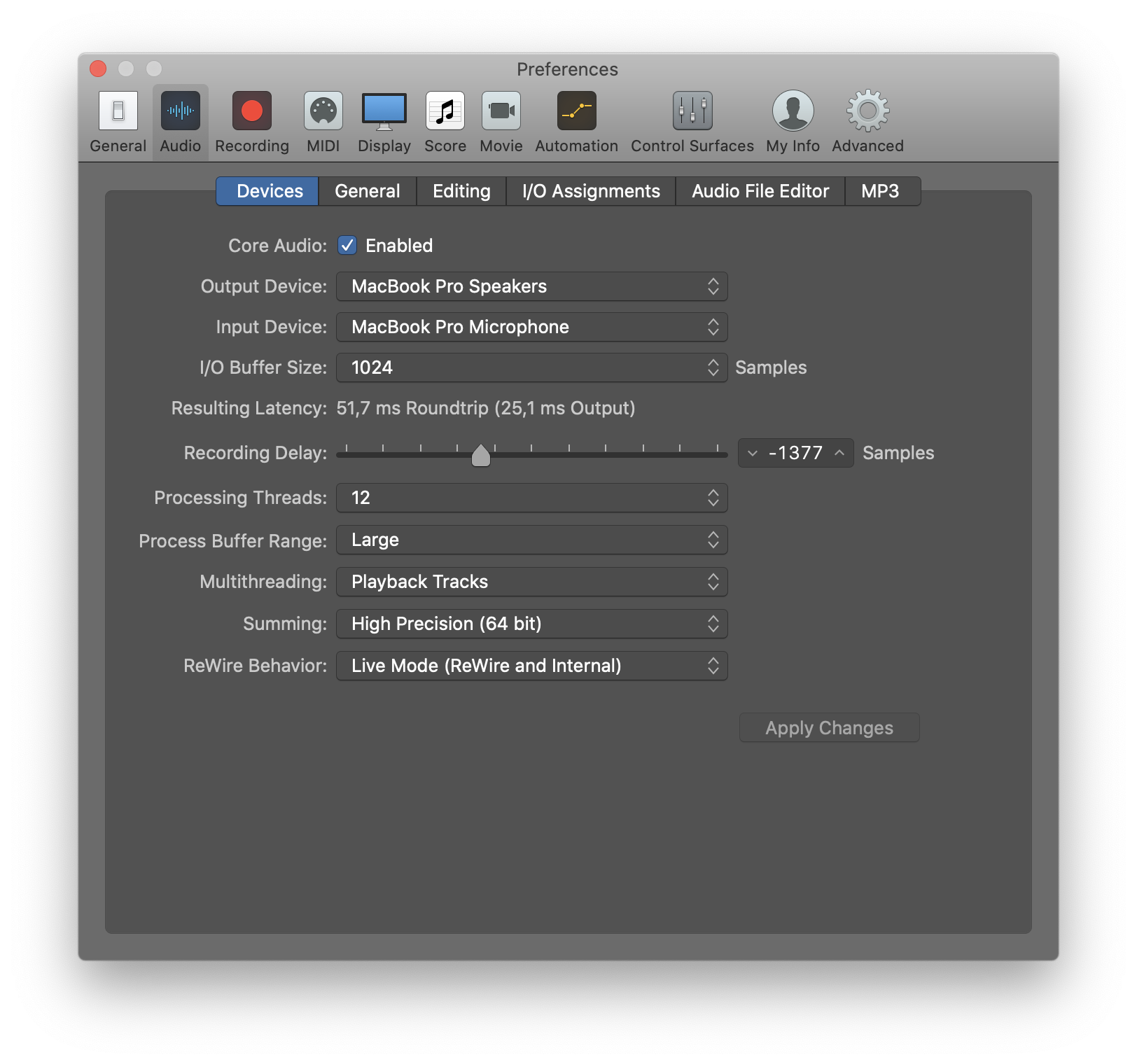Switch to the Editing tab

click(x=461, y=191)
